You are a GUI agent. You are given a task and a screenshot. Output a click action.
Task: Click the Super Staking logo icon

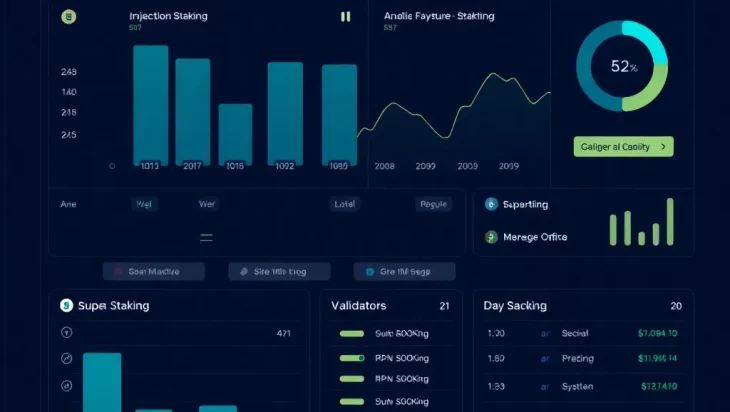(x=66, y=306)
